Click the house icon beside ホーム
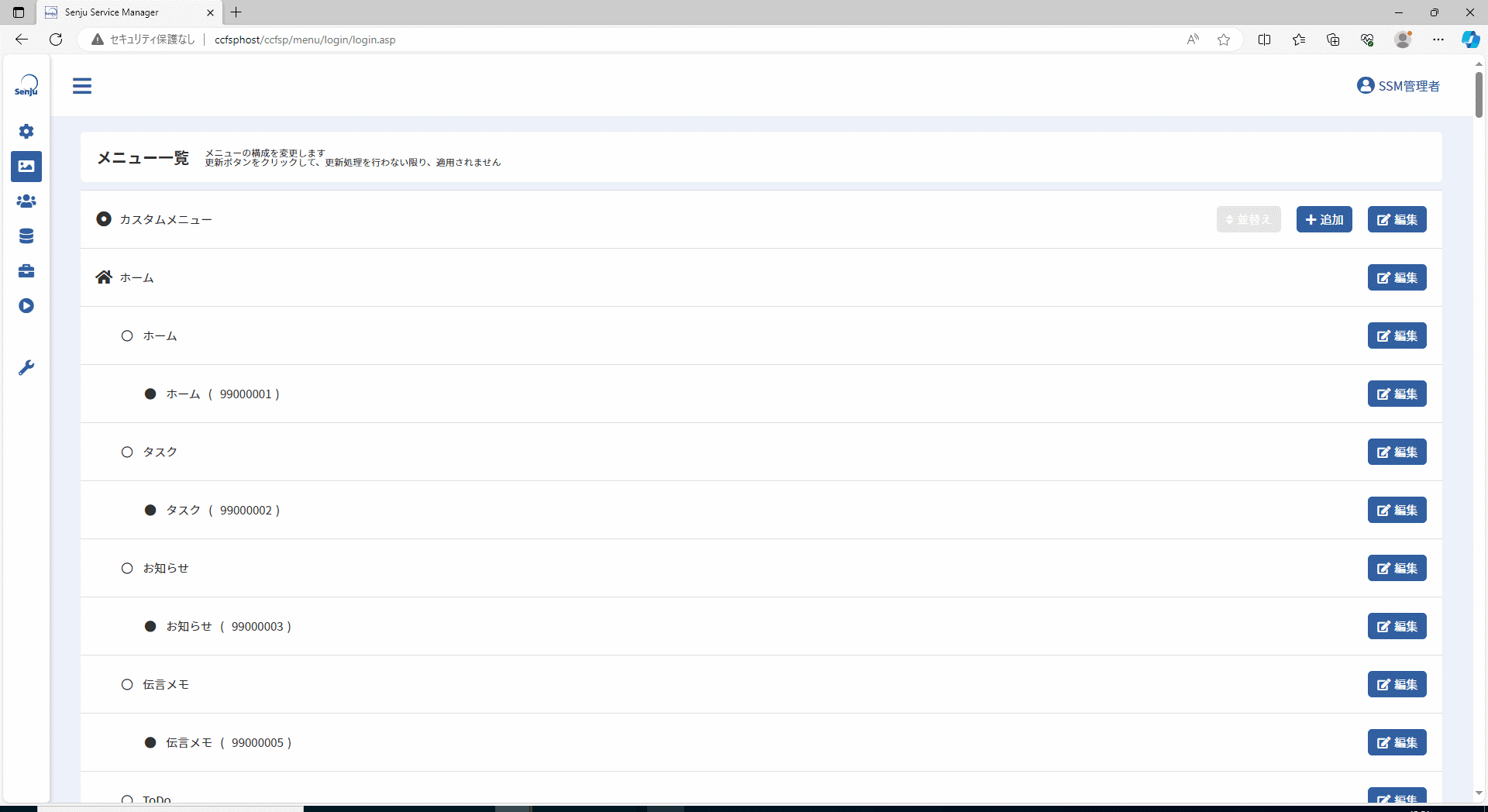Viewport: 1488px width, 812px height. point(104,277)
